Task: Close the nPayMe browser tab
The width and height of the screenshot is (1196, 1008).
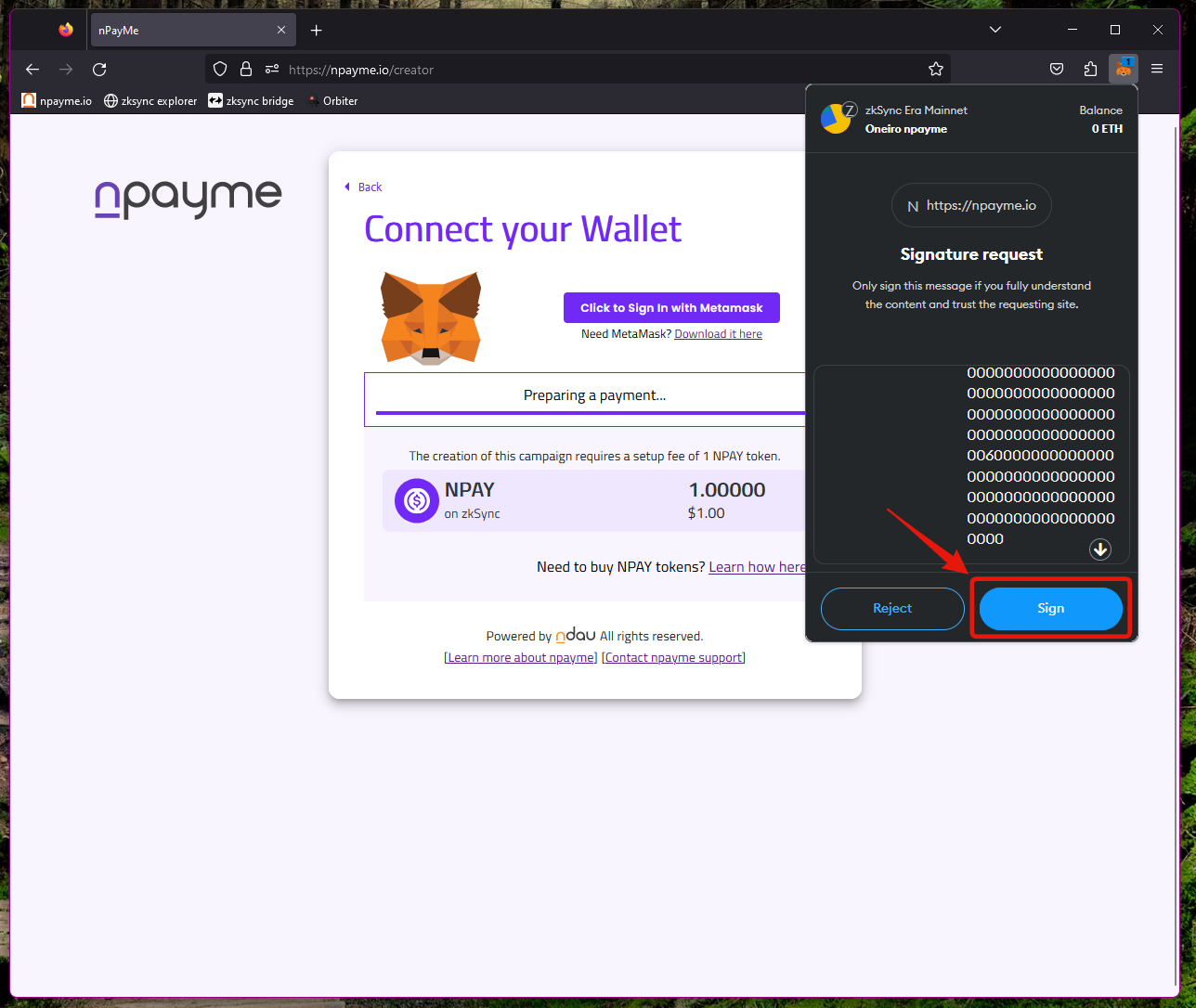Action: [281, 30]
